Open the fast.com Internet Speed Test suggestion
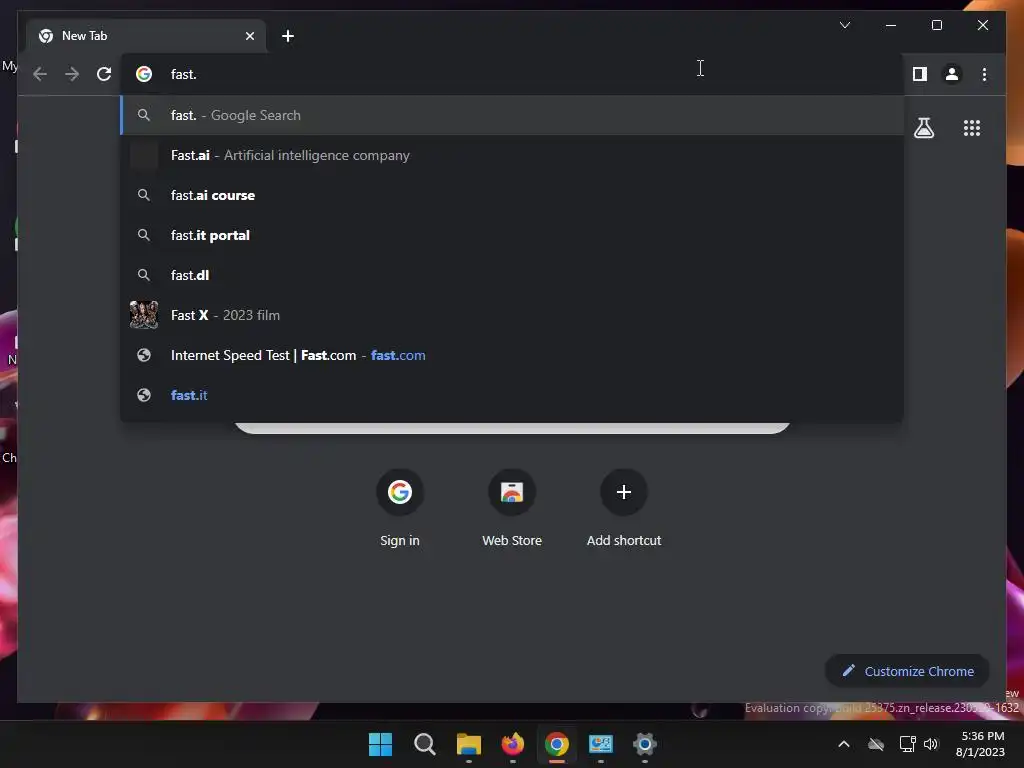1024x768 pixels. 512,355
